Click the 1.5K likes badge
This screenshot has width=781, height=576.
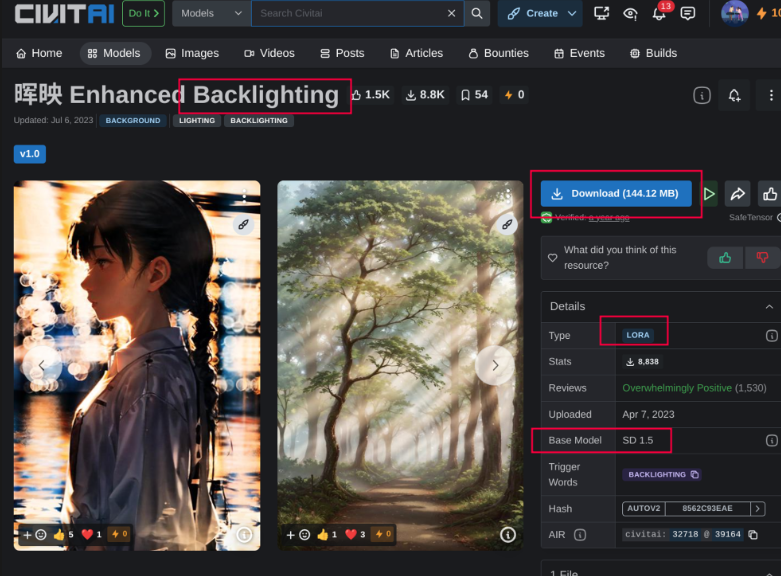pos(371,95)
